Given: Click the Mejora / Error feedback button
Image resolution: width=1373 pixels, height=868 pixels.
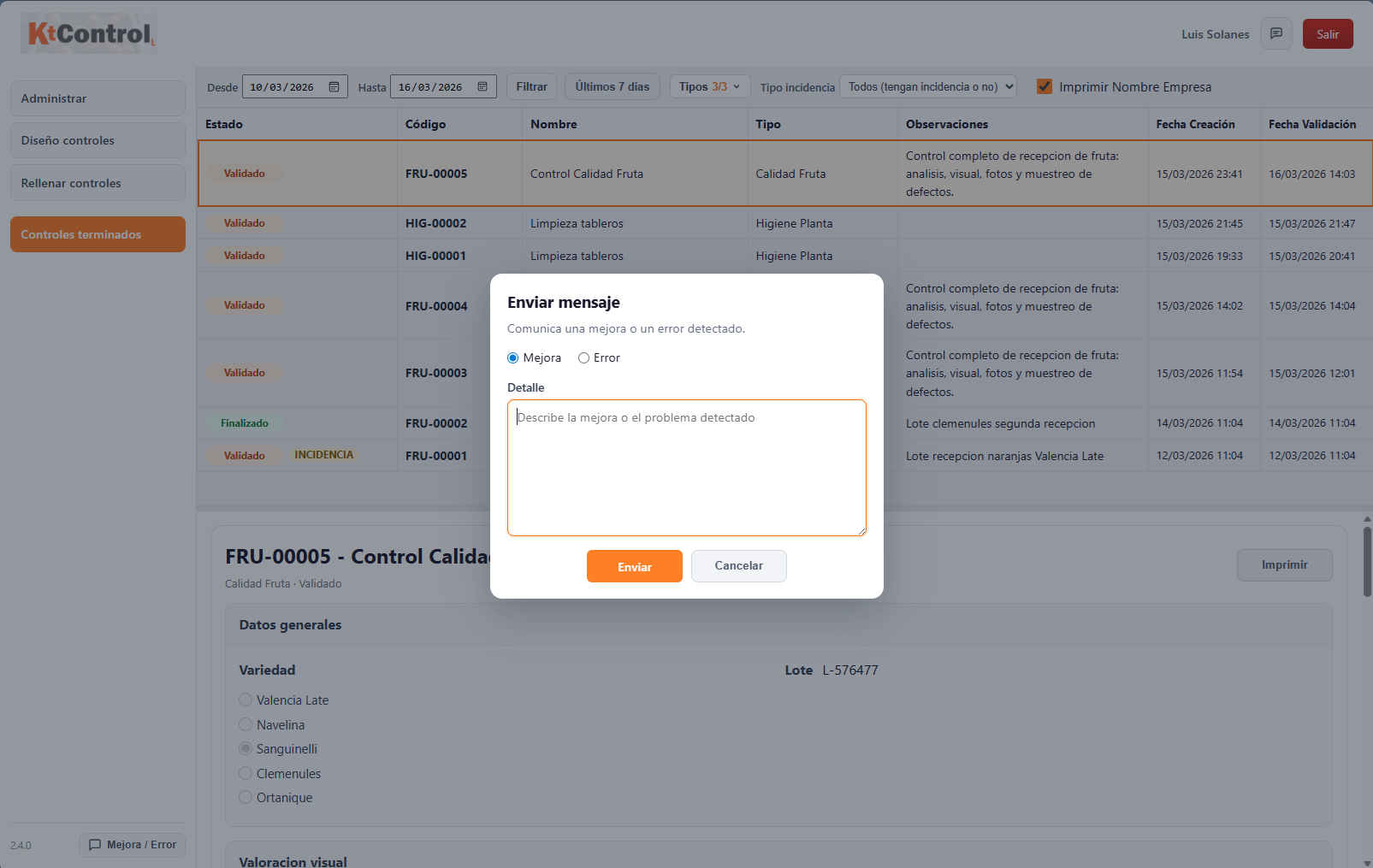Looking at the screenshot, I should [x=133, y=845].
